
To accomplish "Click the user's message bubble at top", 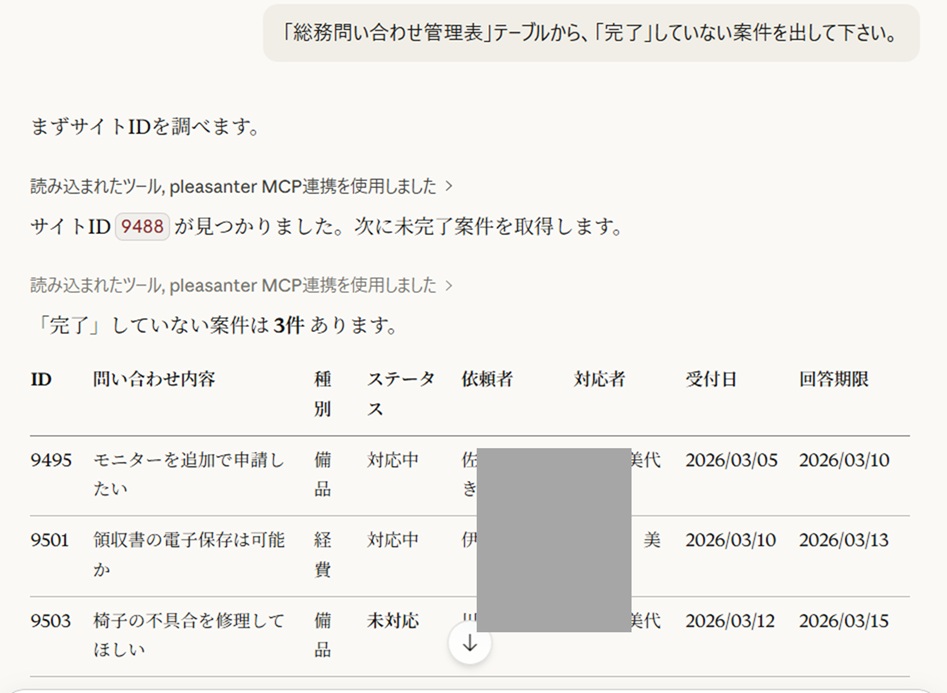I will [590, 33].
